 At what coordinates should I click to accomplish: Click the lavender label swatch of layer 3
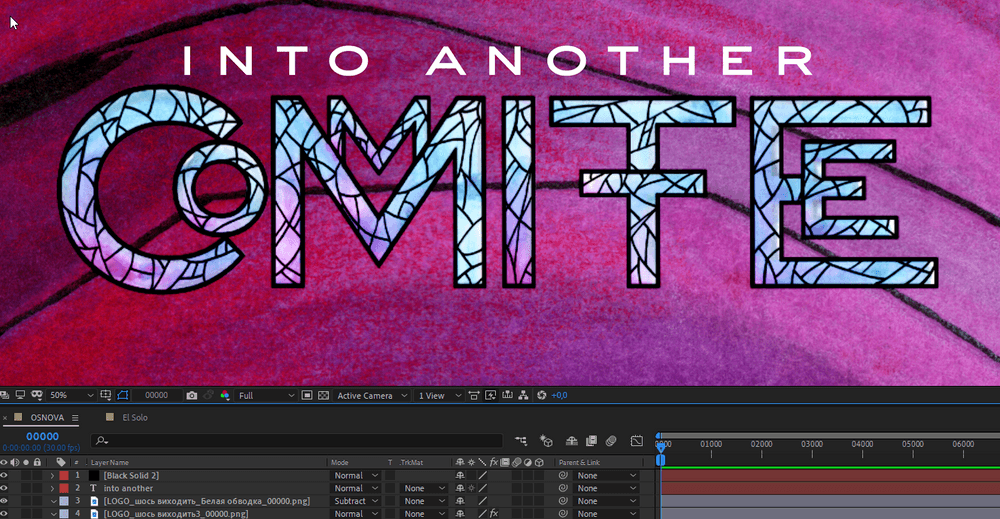[x=64, y=501]
